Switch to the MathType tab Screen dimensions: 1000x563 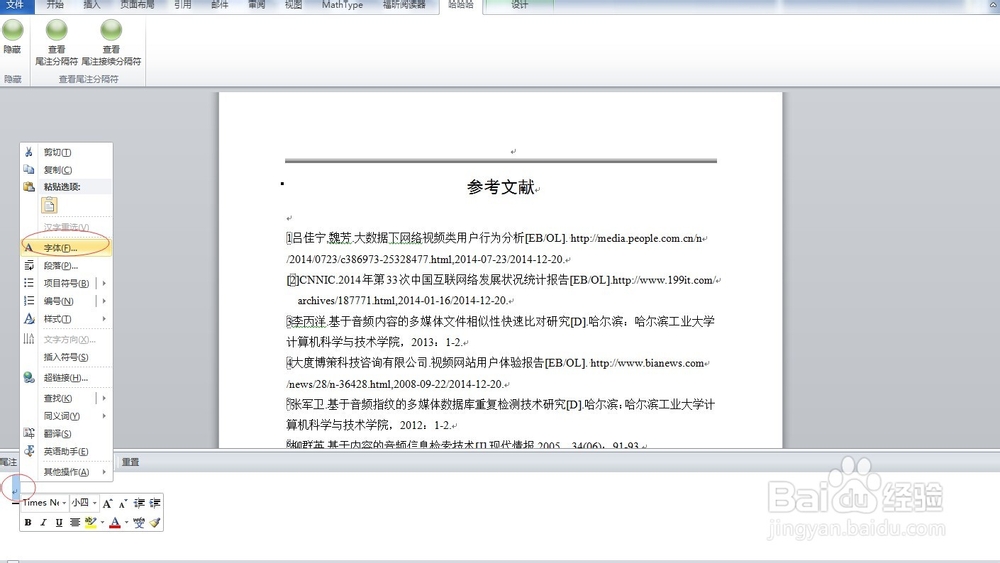click(x=342, y=5)
